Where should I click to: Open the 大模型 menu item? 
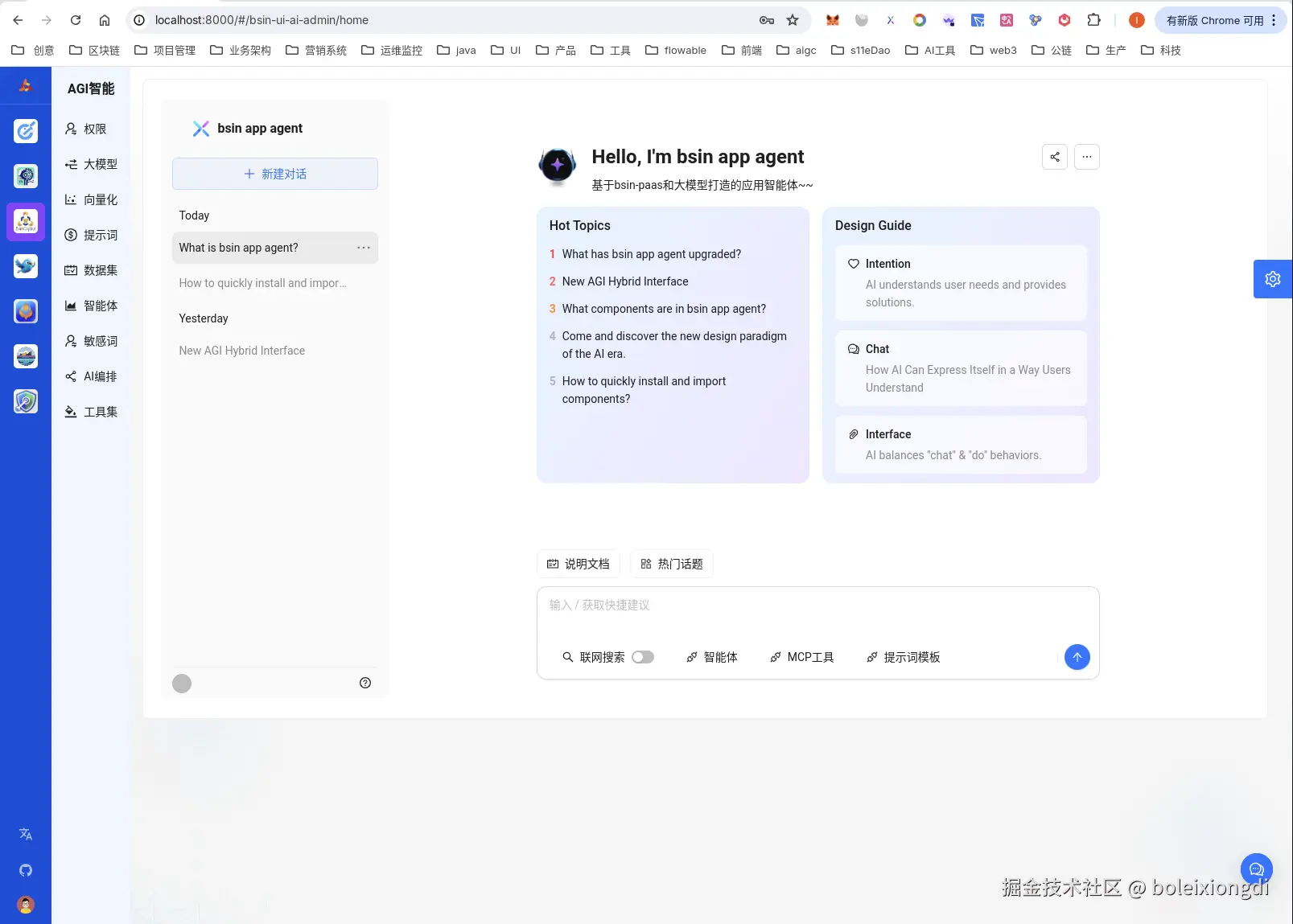click(x=91, y=164)
